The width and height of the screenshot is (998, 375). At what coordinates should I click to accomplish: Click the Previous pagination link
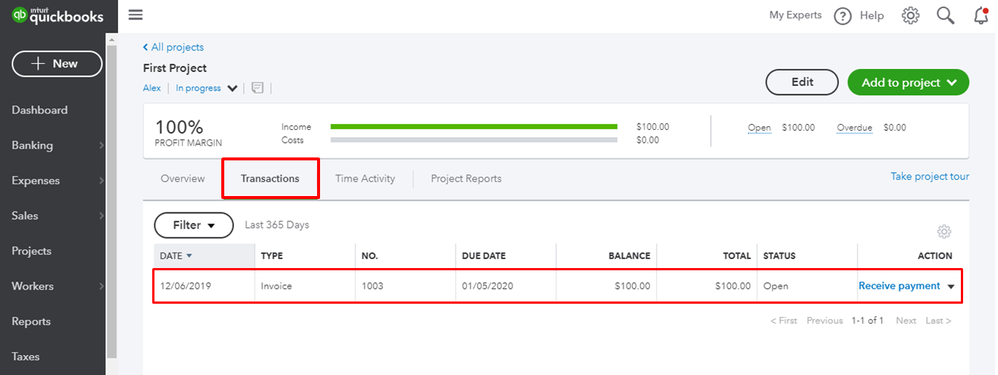click(824, 321)
